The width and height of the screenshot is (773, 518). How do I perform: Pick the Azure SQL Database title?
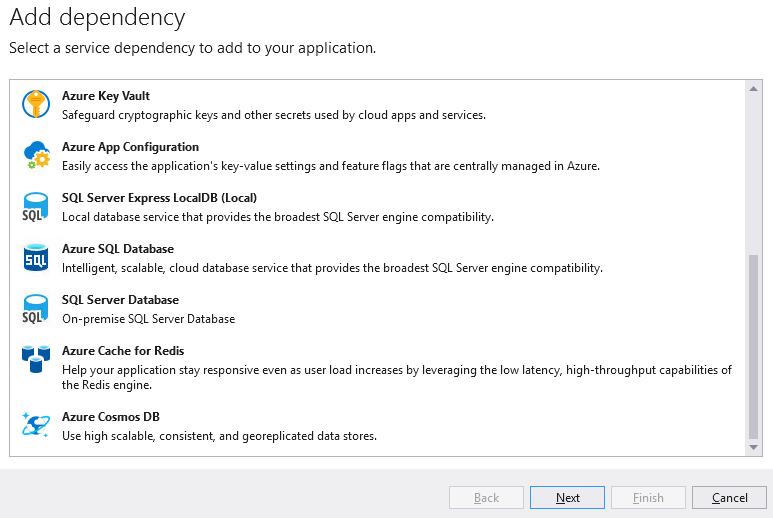[x=118, y=249]
